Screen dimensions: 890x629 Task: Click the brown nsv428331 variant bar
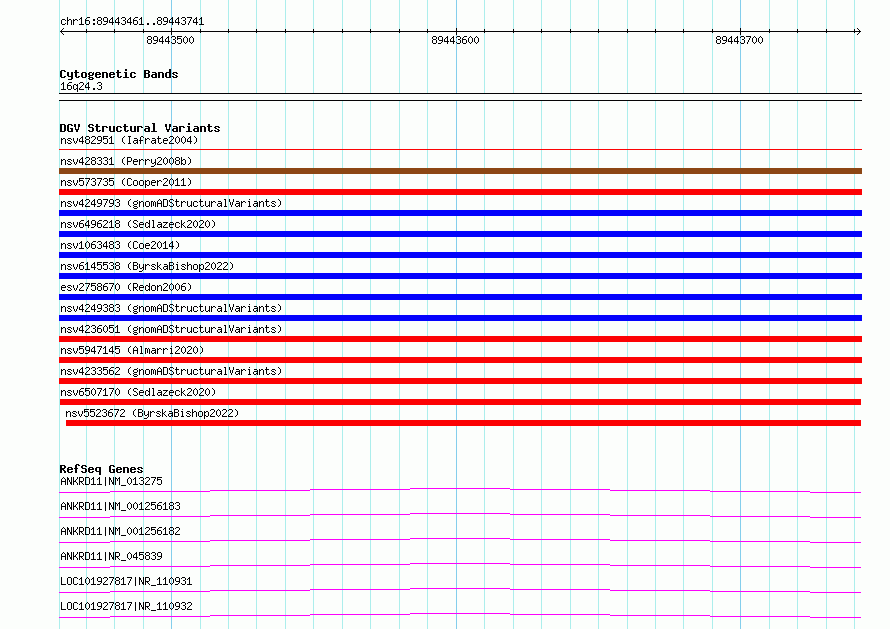[x=460, y=171]
